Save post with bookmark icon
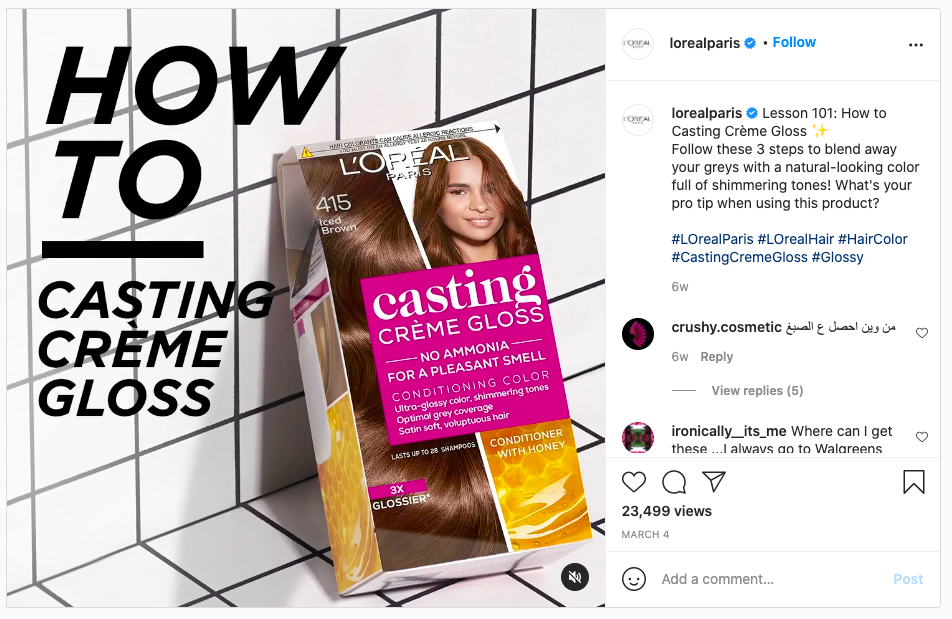The image size is (952, 619). pos(914,482)
